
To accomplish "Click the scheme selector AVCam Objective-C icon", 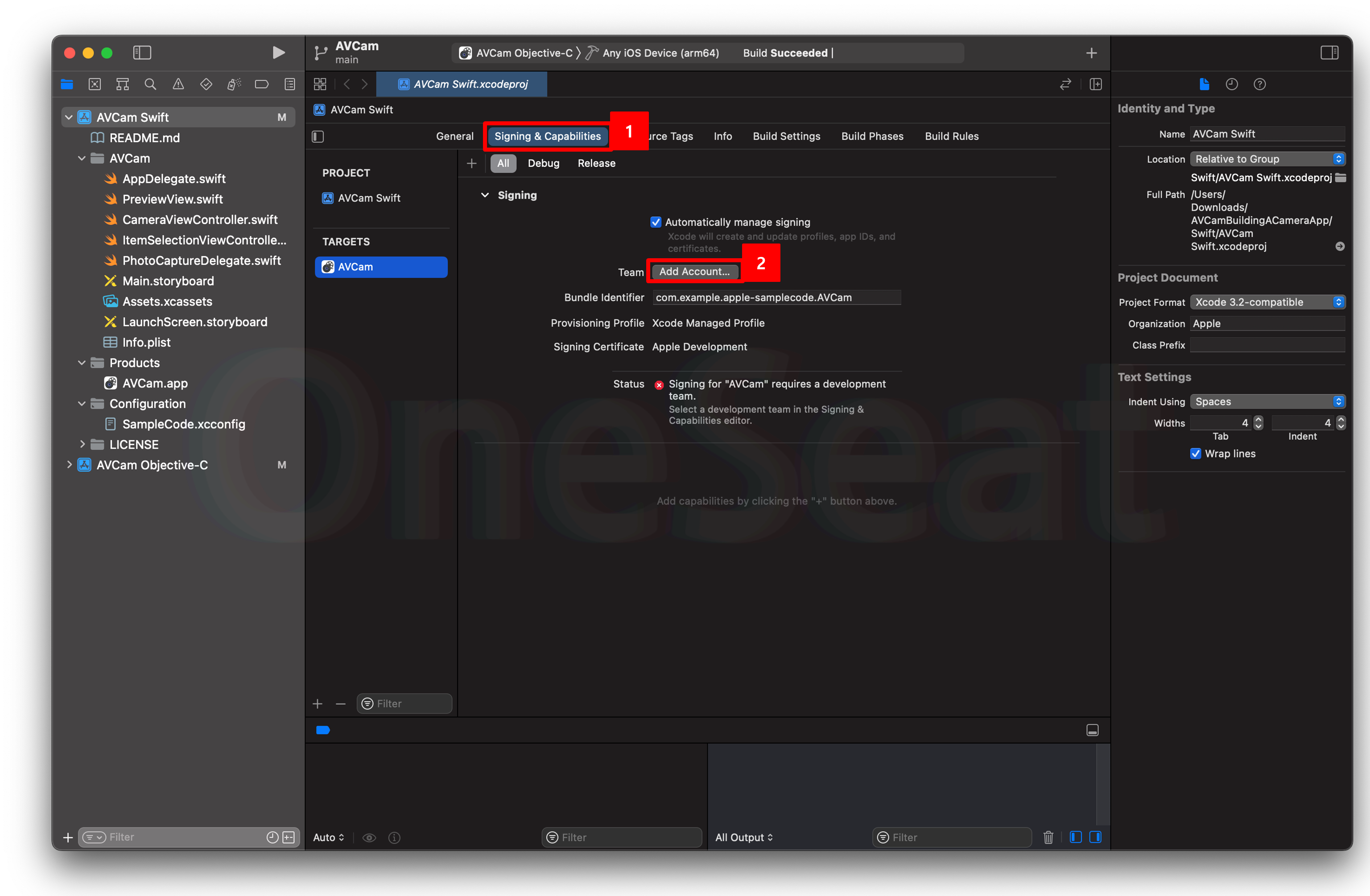I will click(463, 52).
